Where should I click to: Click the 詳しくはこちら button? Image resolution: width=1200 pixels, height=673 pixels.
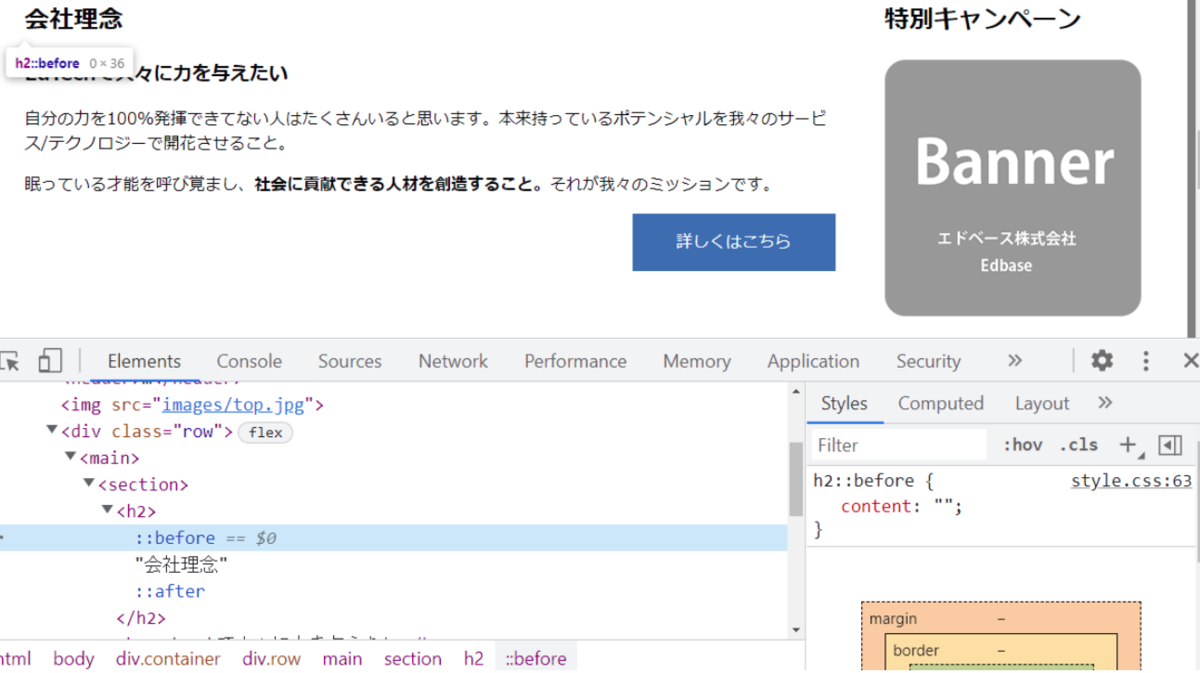pos(734,242)
